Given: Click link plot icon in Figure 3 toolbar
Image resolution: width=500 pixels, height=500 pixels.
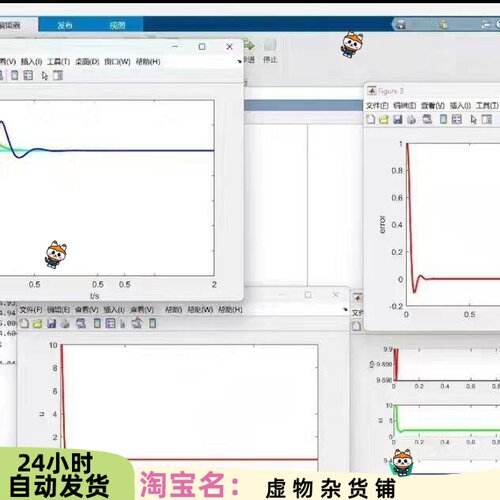Looking at the screenshot, I should pyautogui.click(x=427, y=119).
